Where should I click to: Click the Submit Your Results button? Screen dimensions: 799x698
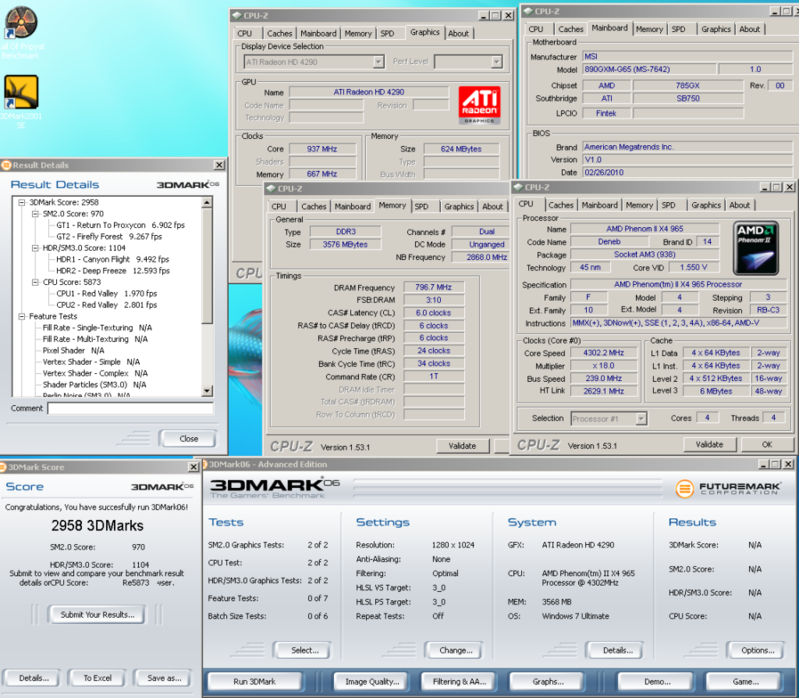coord(99,615)
